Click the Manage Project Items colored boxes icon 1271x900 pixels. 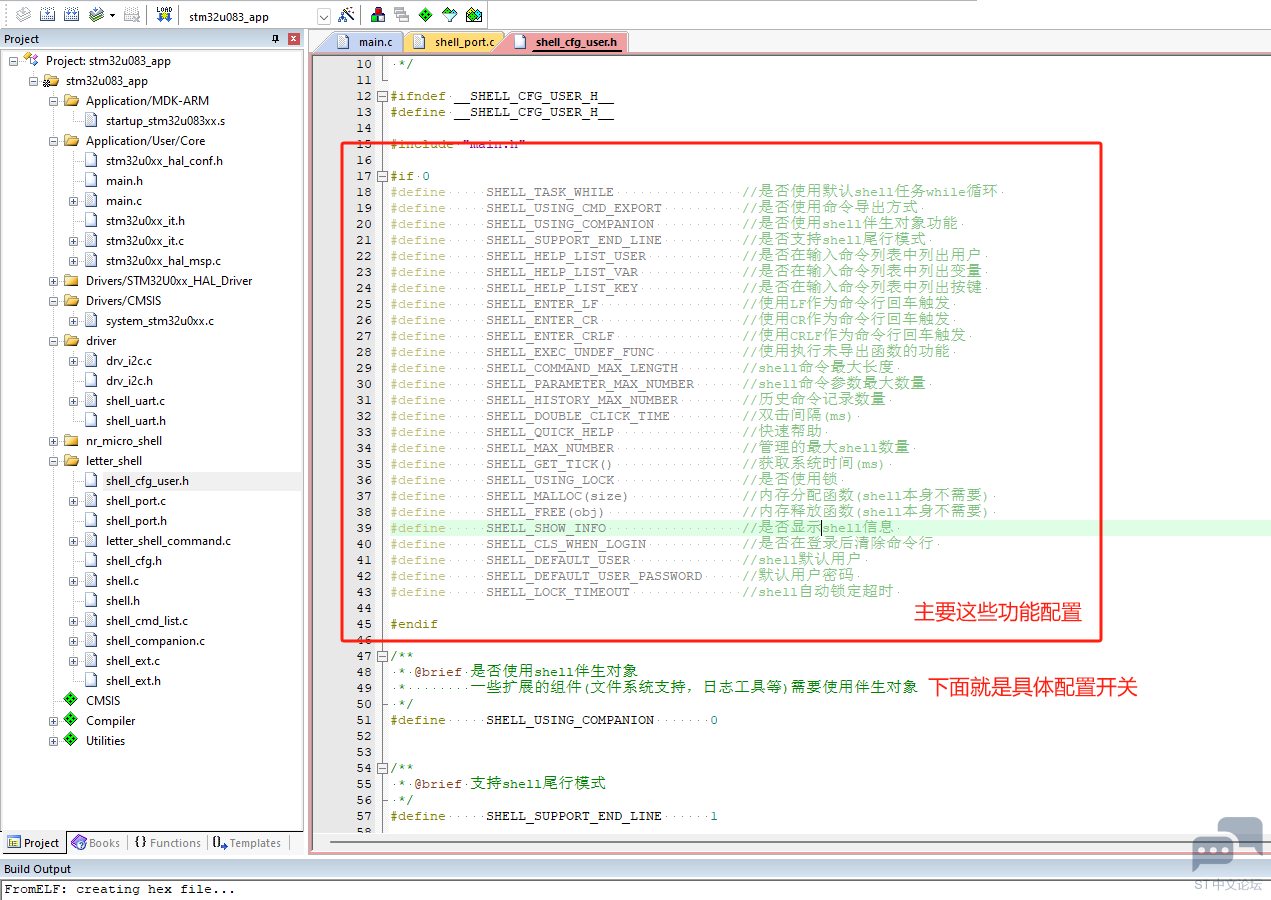coord(378,15)
